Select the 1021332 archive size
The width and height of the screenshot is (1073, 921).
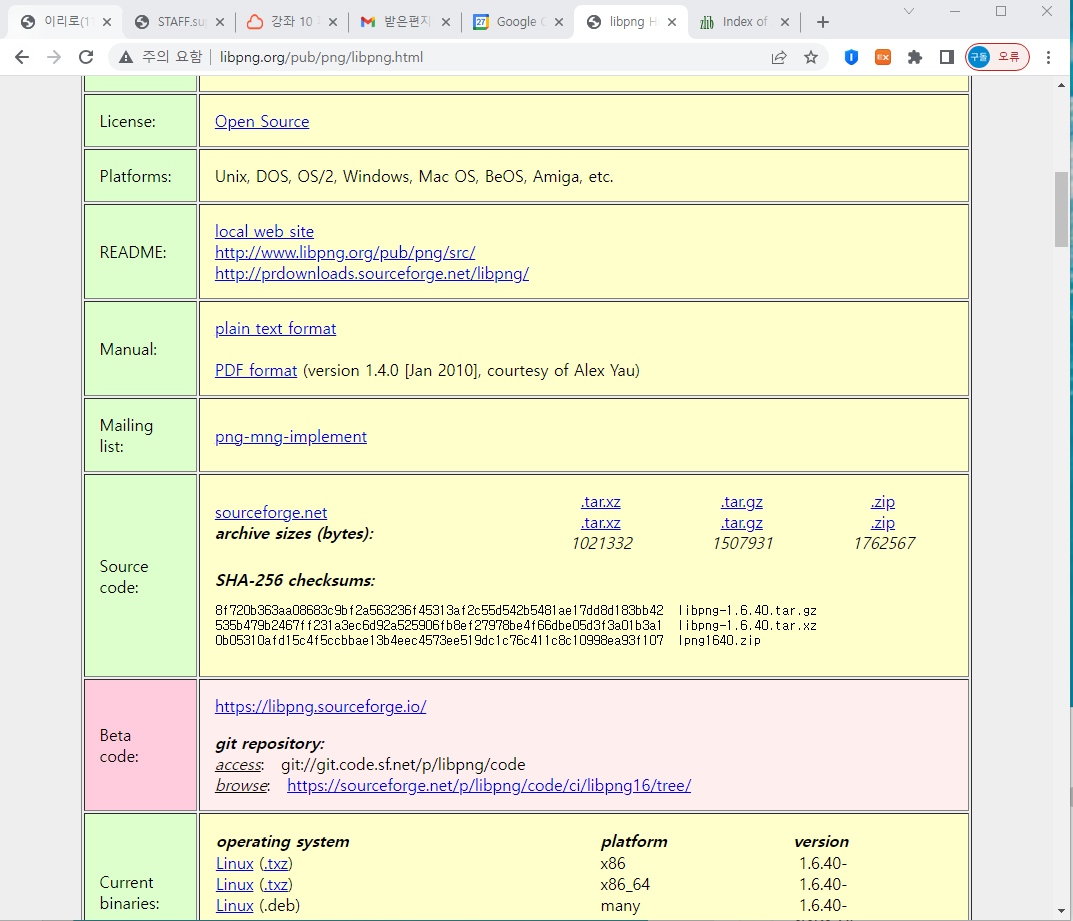coord(602,543)
